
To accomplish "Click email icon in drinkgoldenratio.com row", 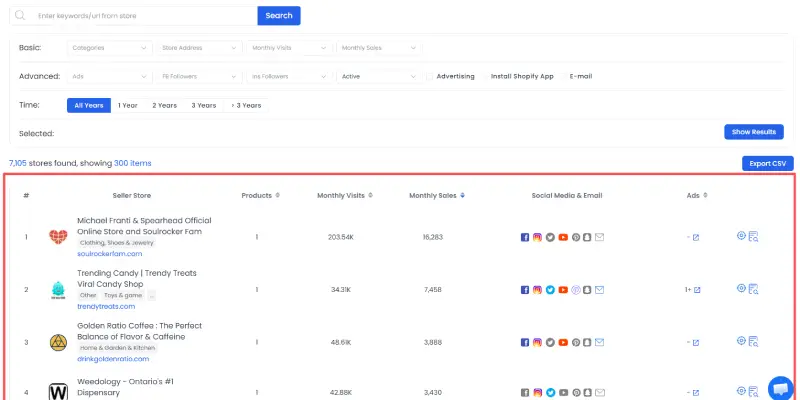I will point(599,342).
